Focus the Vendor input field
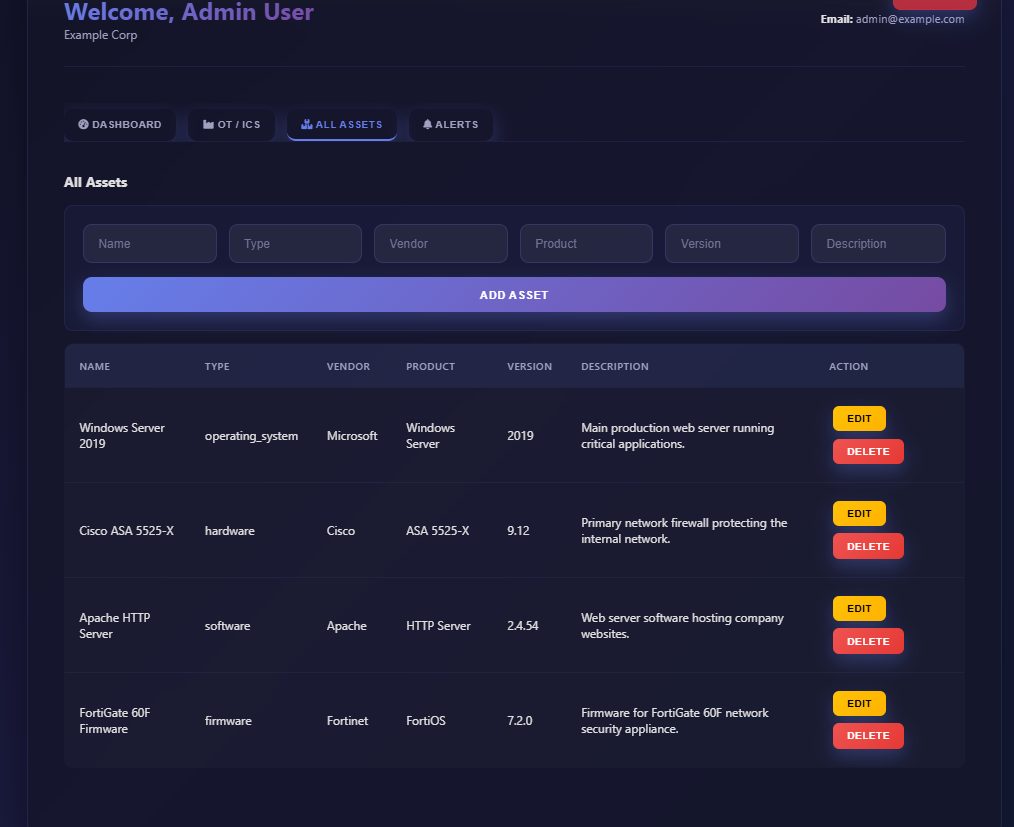The width and height of the screenshot is (1014, 827). click(x=441, y=244)
